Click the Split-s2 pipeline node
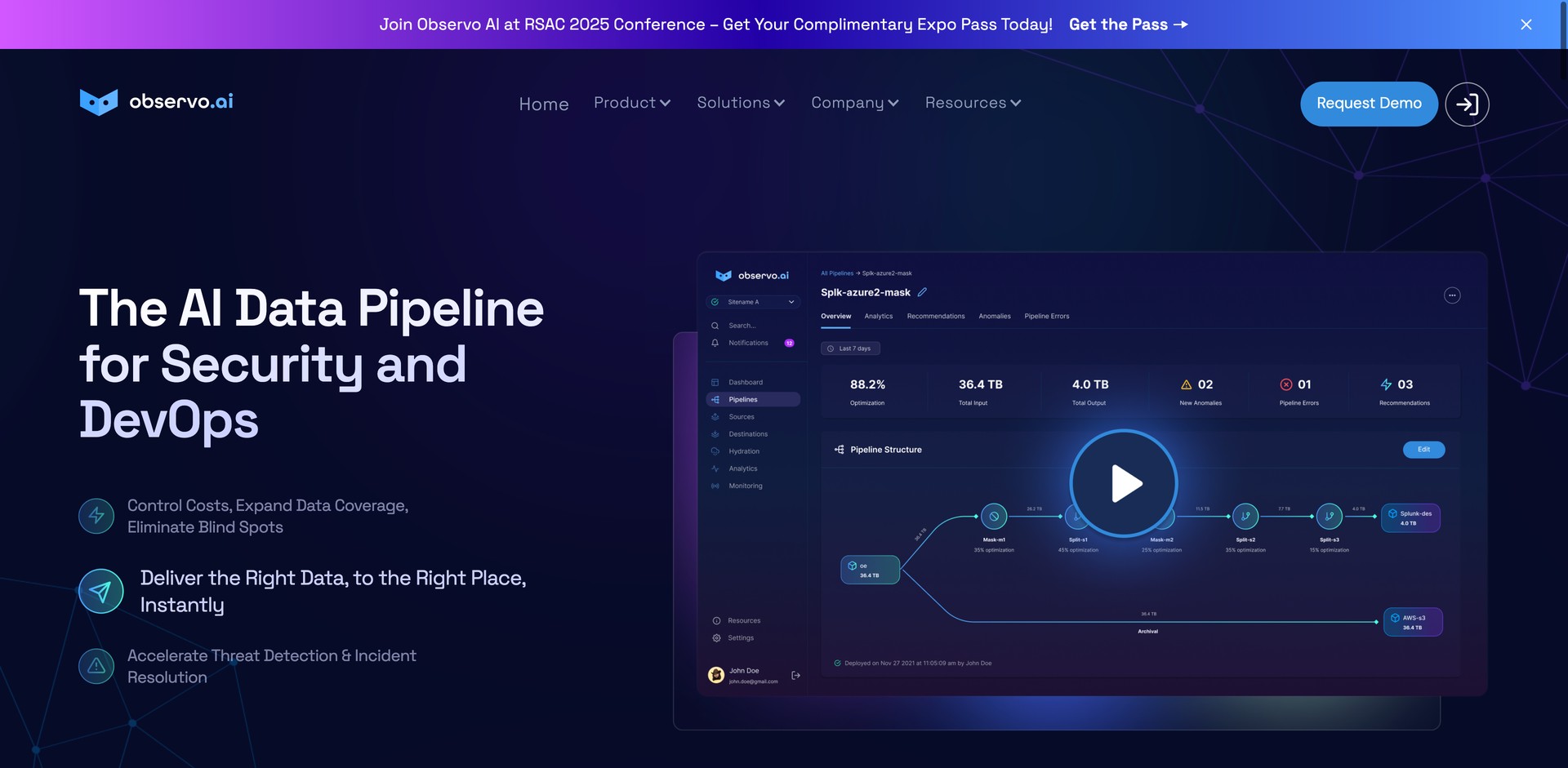Screen dimensions: 1568x768 pos(1245,516)
